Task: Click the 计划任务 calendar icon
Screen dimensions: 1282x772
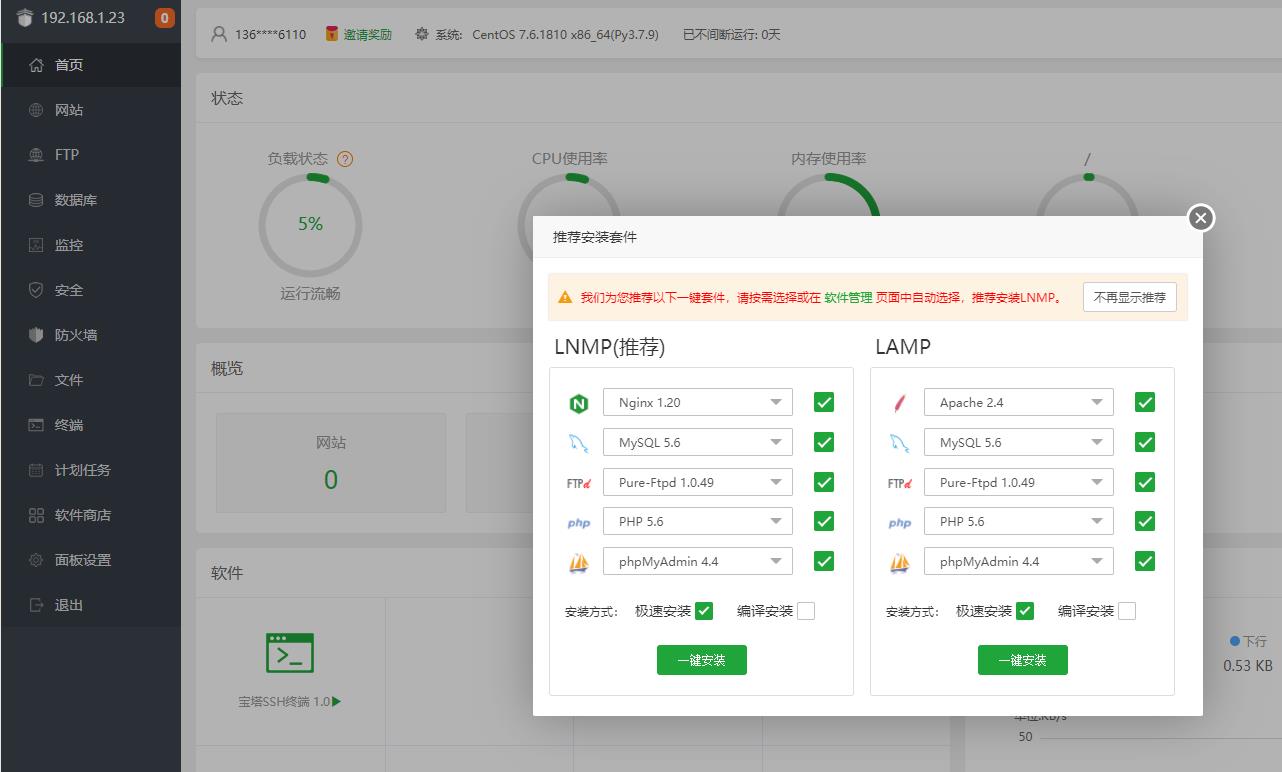Action: coord(36,470)
